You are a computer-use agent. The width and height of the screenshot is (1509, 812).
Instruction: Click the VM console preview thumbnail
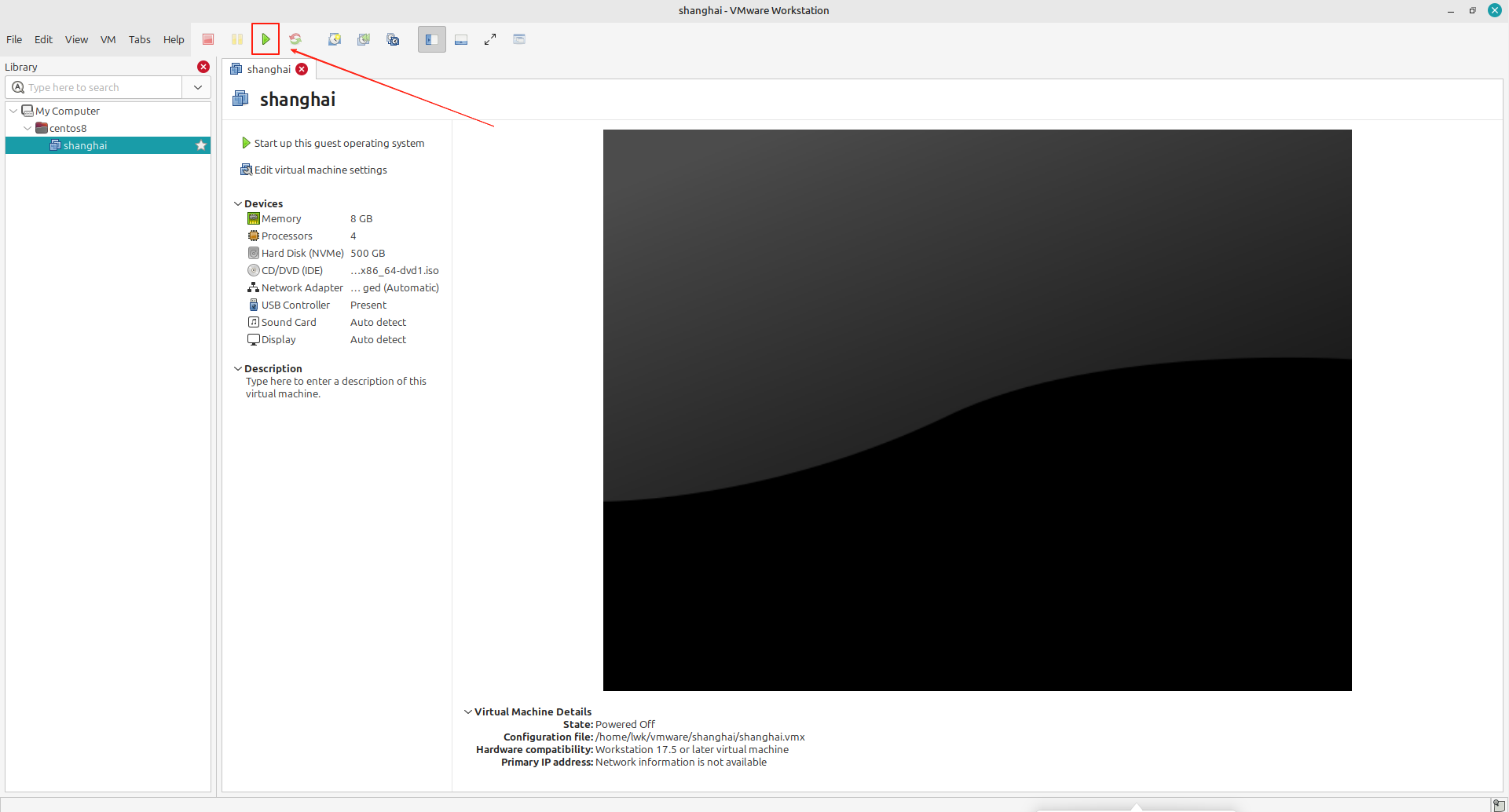pyautogui.click(x=977, y=410)
